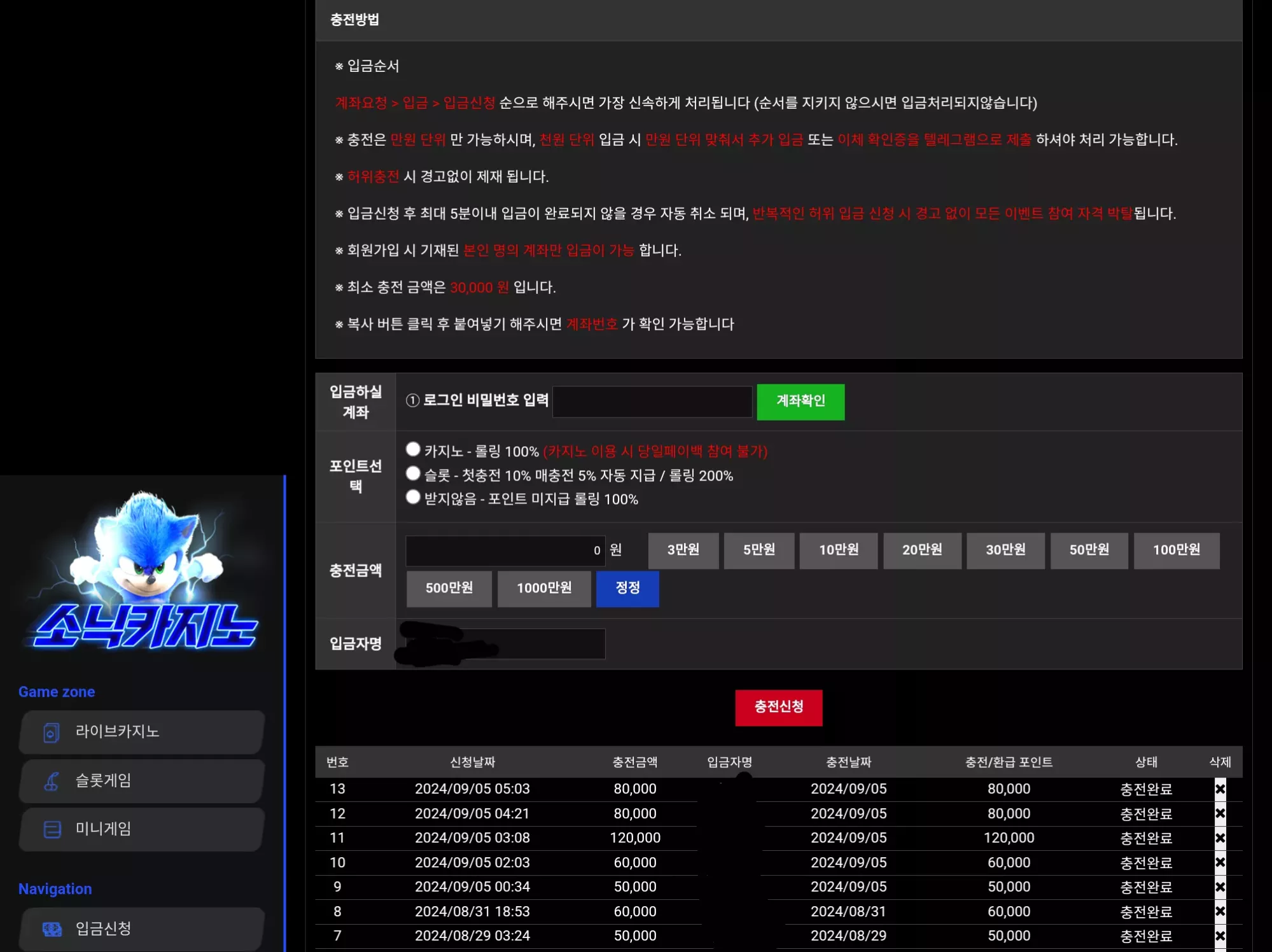1272x952 pixels.
Task: Click the green 계좌확인 button
Action: pos(800,402)
